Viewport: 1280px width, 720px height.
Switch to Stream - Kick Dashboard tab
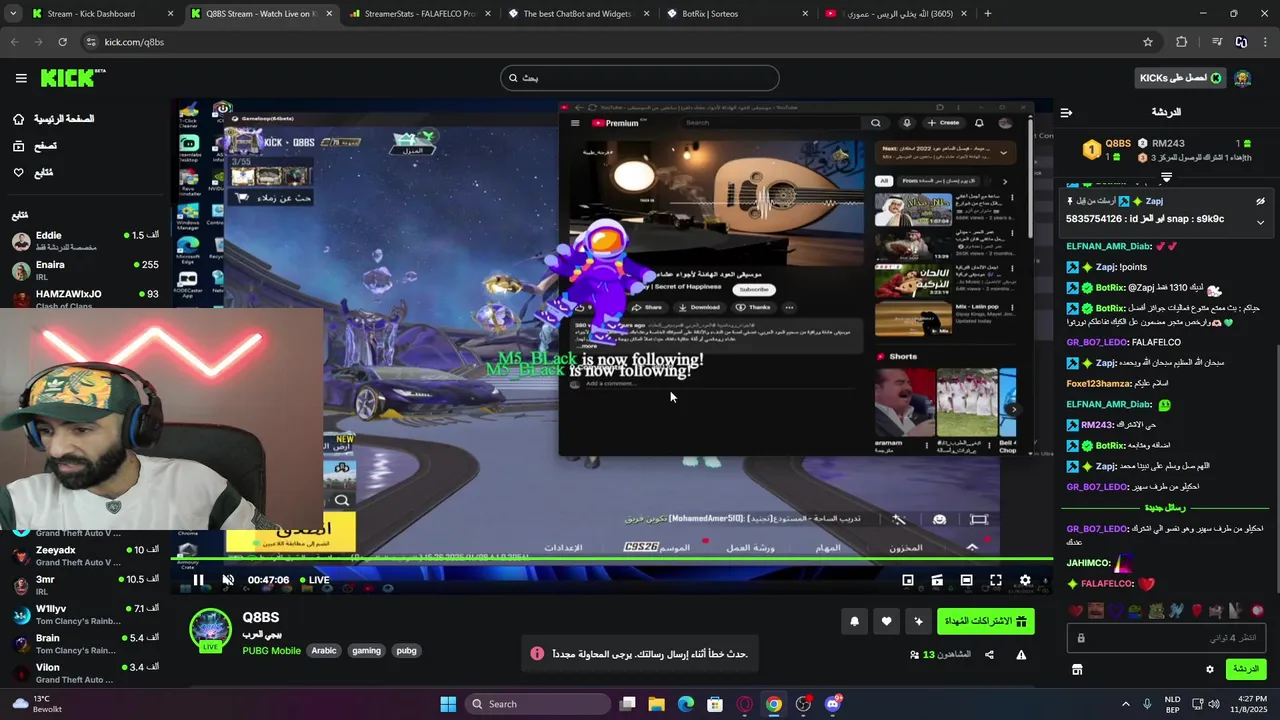(x=100, y=14)
